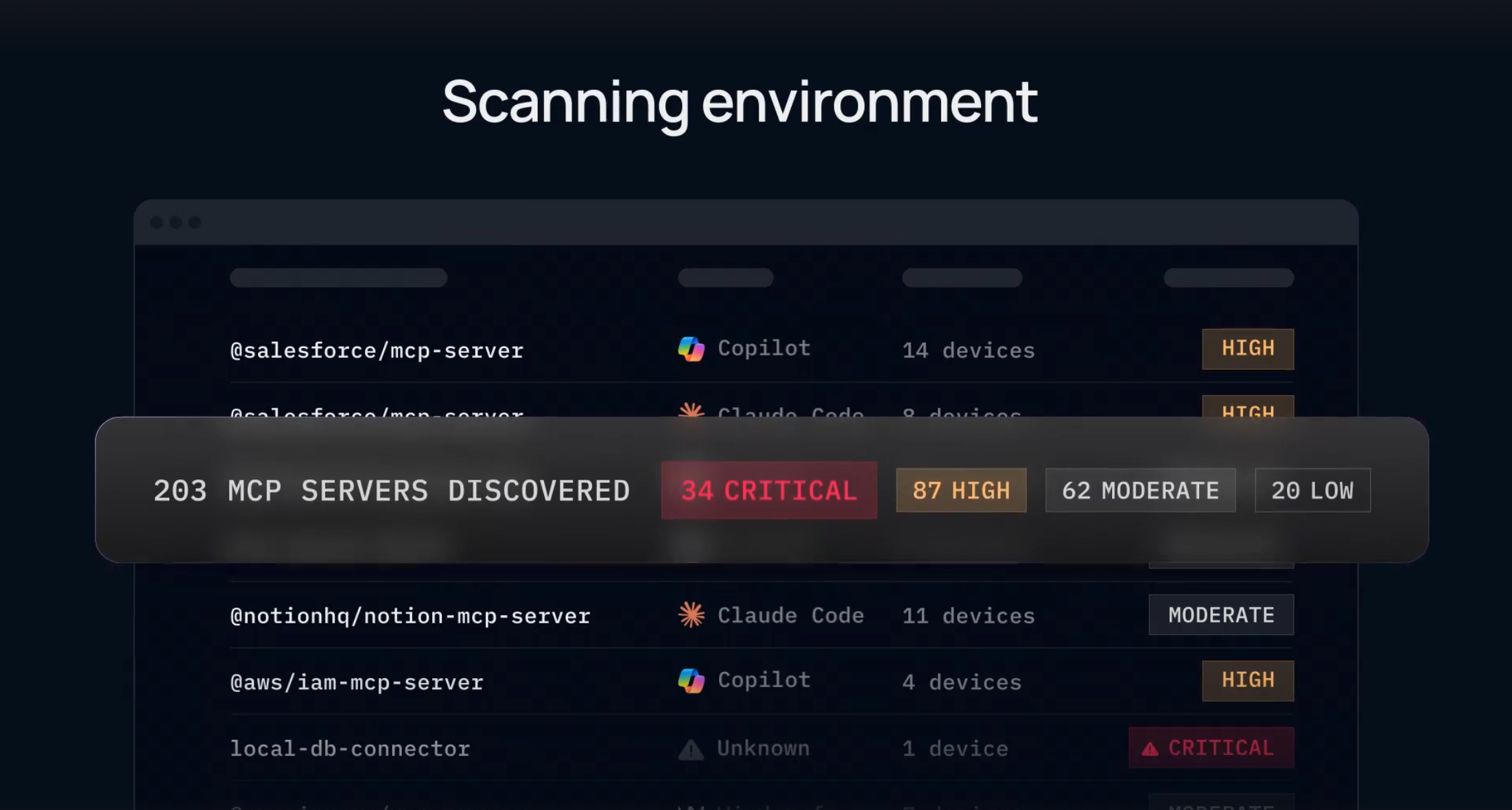Click the Copilot logo in the salesforce 14 devices row
Screen dimensions: 1512x810
(691, 349)
